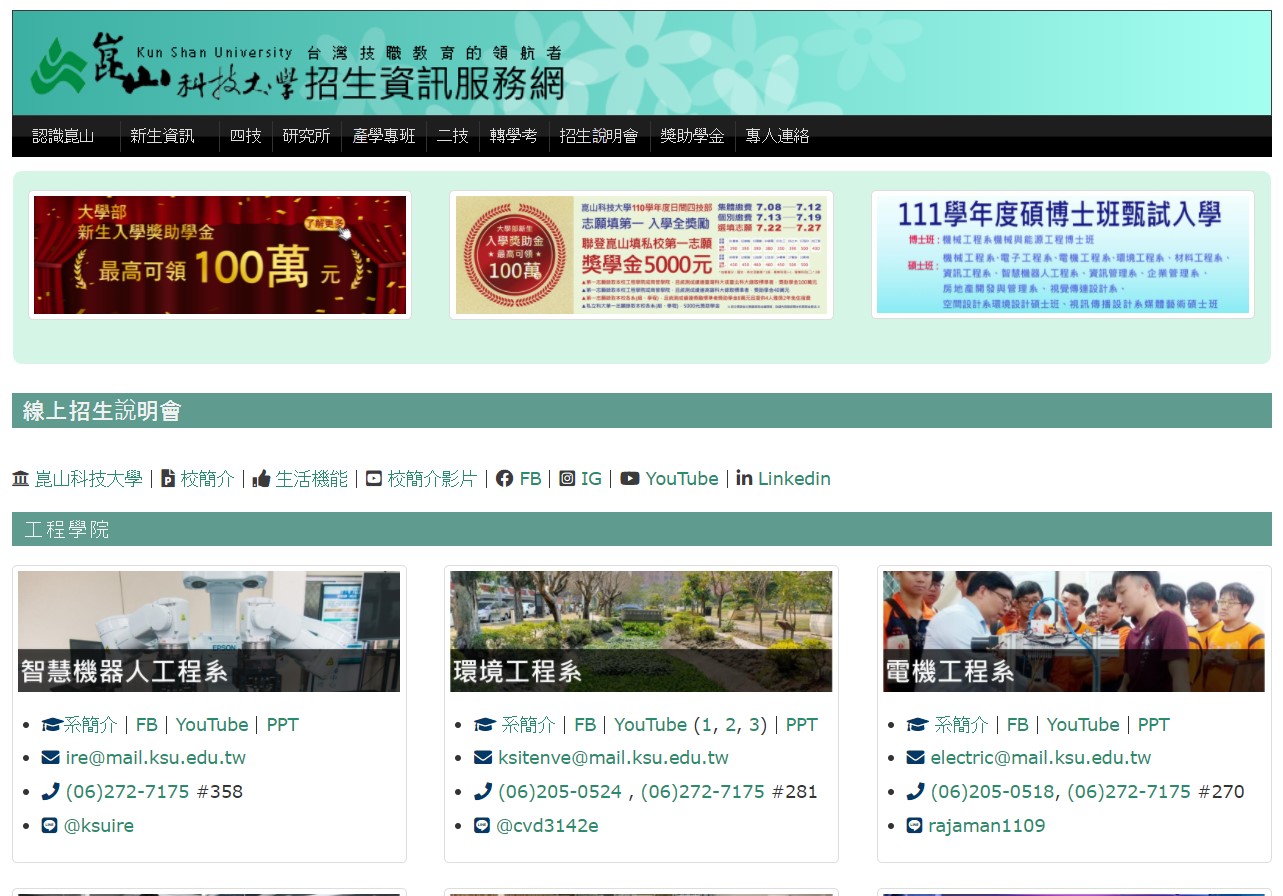This screenshot has width=1283, height=896.
Task: Click the LINE icon beside @ksuire
Action: coord(50,826)
